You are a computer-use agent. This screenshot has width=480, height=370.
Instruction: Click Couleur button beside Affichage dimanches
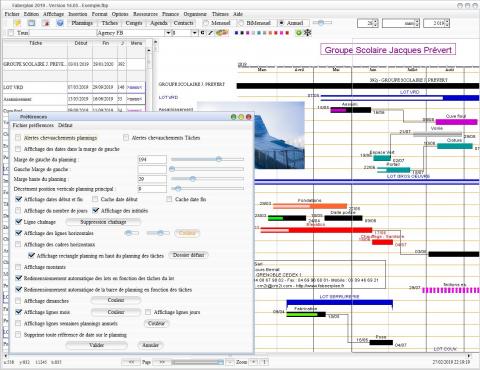pyautogui.click(x=116, y=300)
